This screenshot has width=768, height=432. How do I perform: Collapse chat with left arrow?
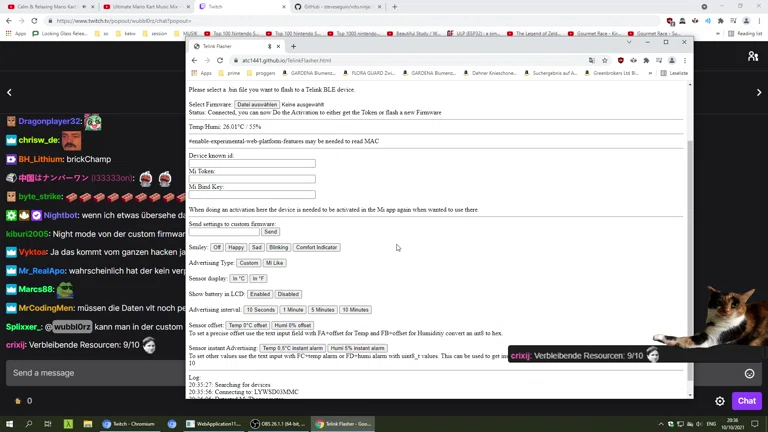pos(9,92)
